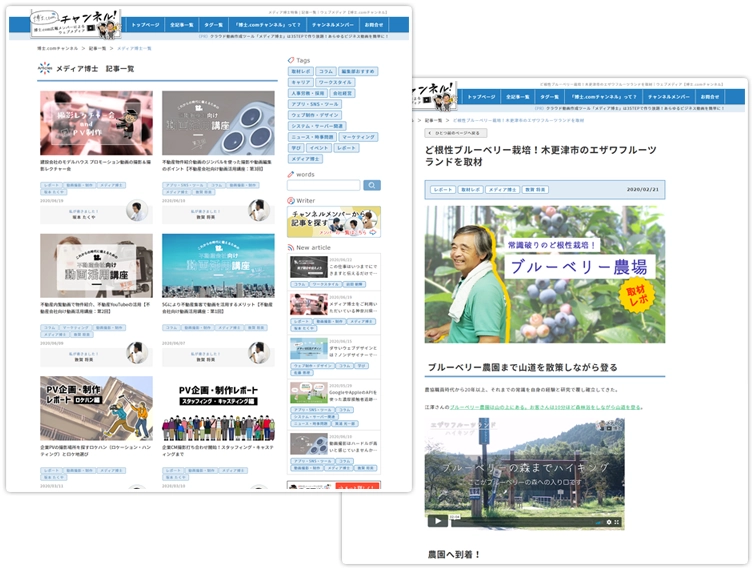The width and height of the screenshot is (755, 571).
Task: Click the author avatar on the second article card
Action: click(259, 210)
